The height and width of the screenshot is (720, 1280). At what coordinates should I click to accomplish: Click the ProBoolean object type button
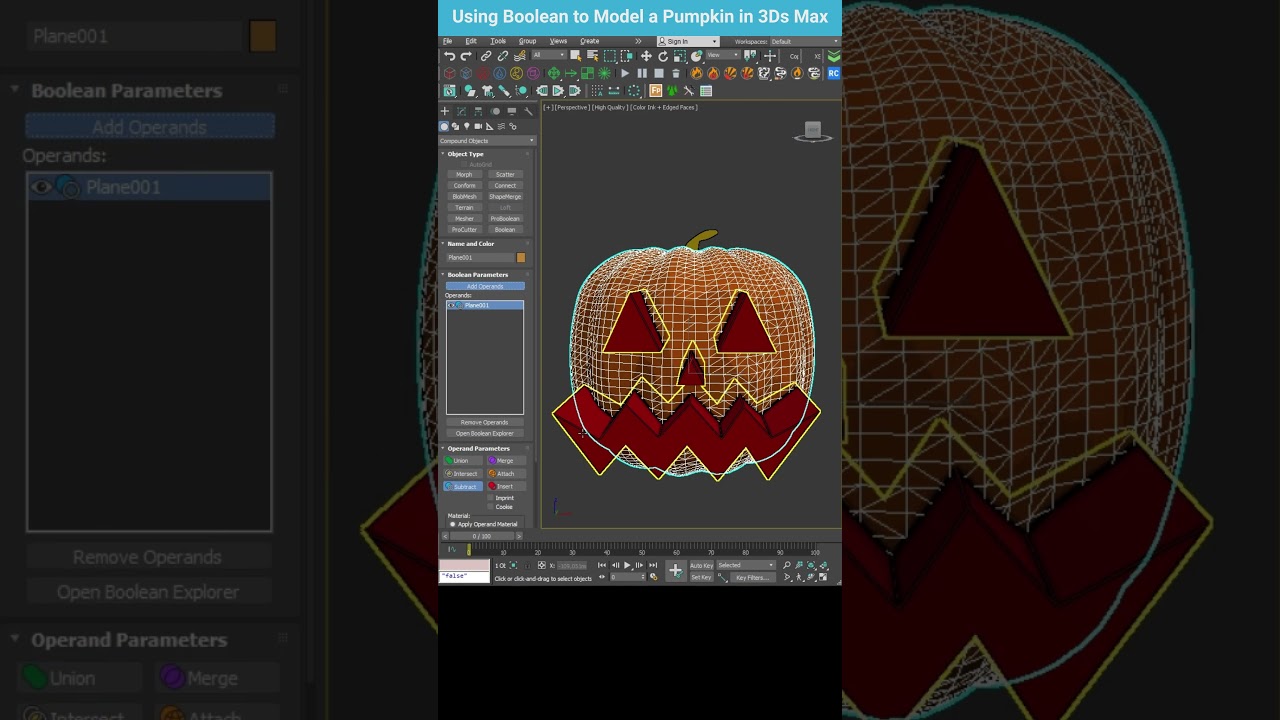pos(505,219)
